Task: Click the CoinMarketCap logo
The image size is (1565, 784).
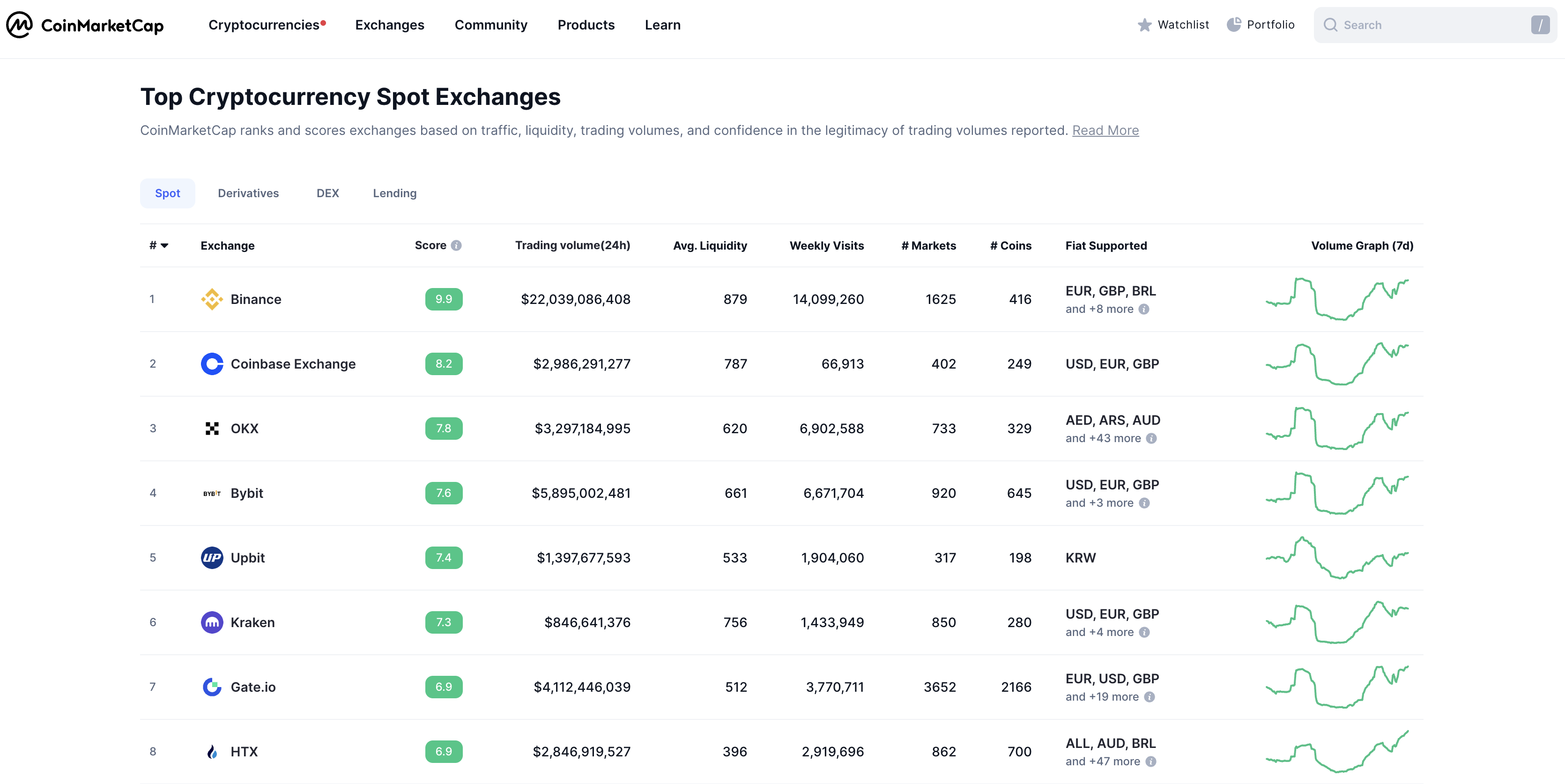Action: (x=85, y=25)
